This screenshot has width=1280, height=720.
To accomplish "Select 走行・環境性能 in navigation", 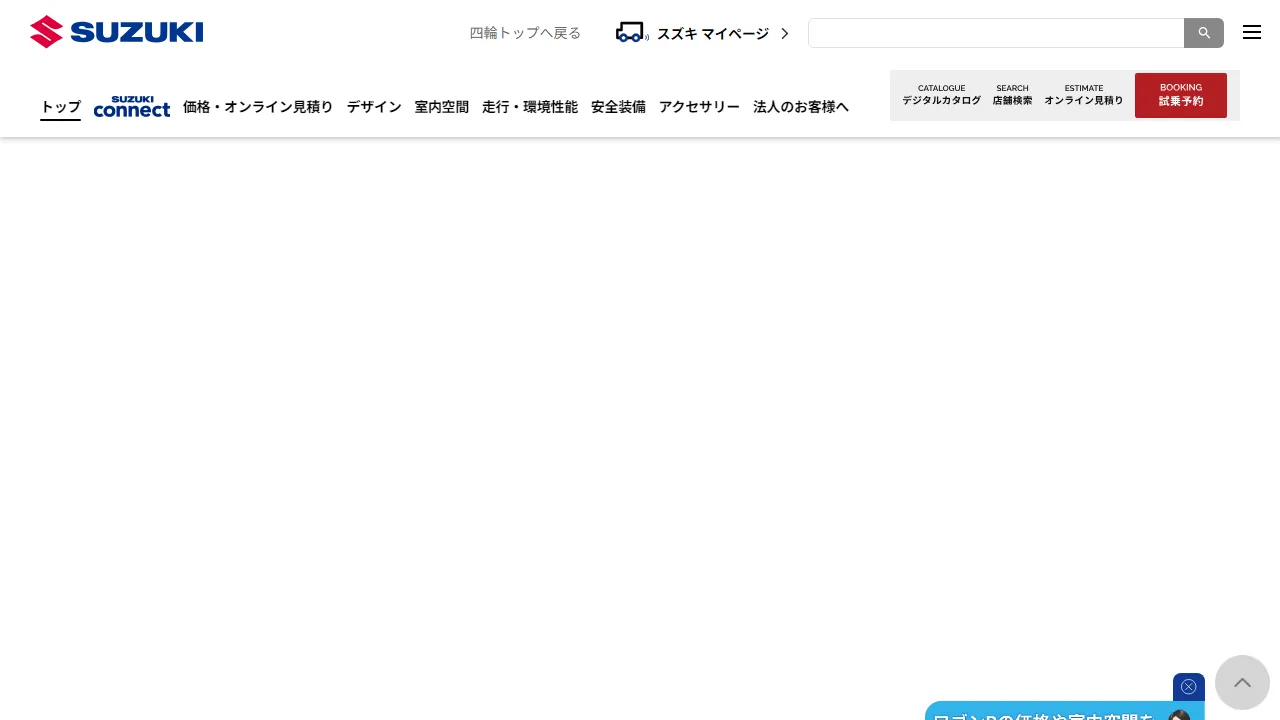I will 530,107.
